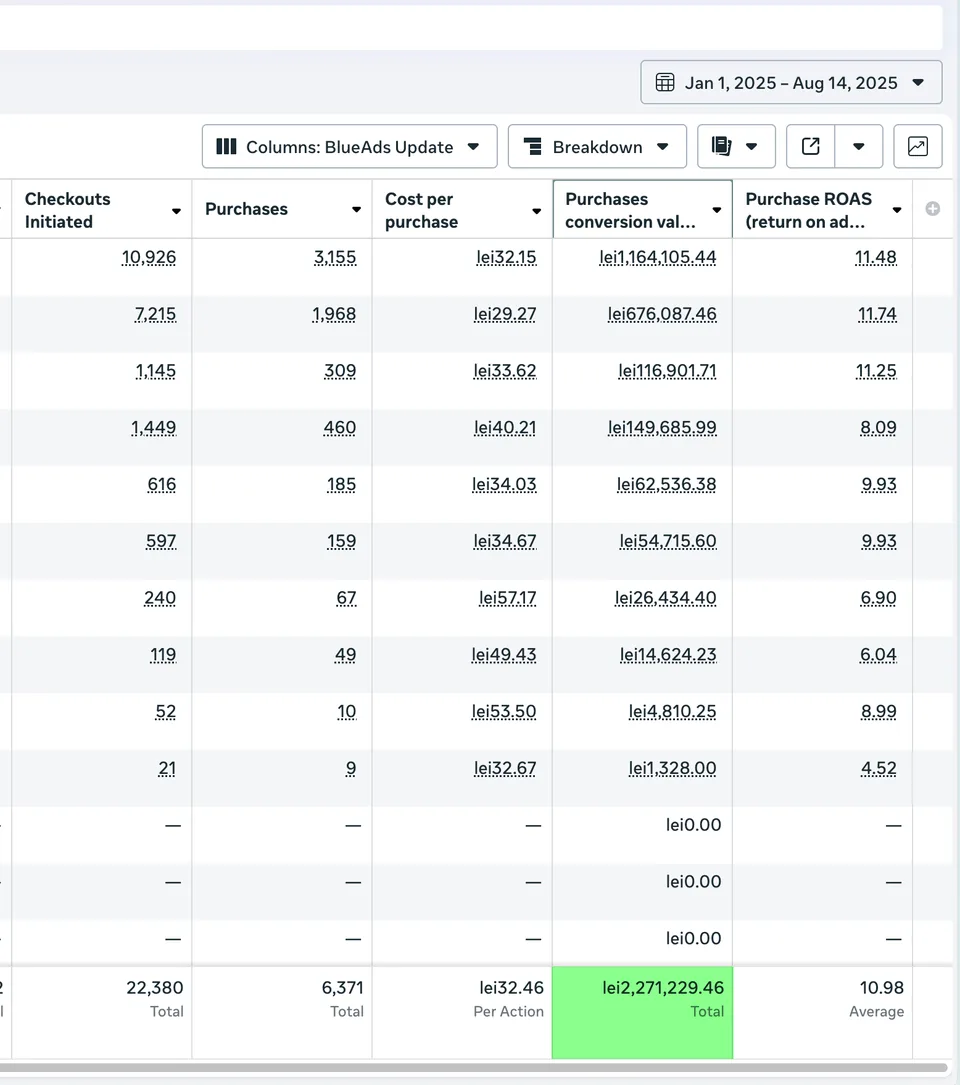Click cost per purchase lei32.15
This screenshot has width=960, height=1085.
(506, 257)
